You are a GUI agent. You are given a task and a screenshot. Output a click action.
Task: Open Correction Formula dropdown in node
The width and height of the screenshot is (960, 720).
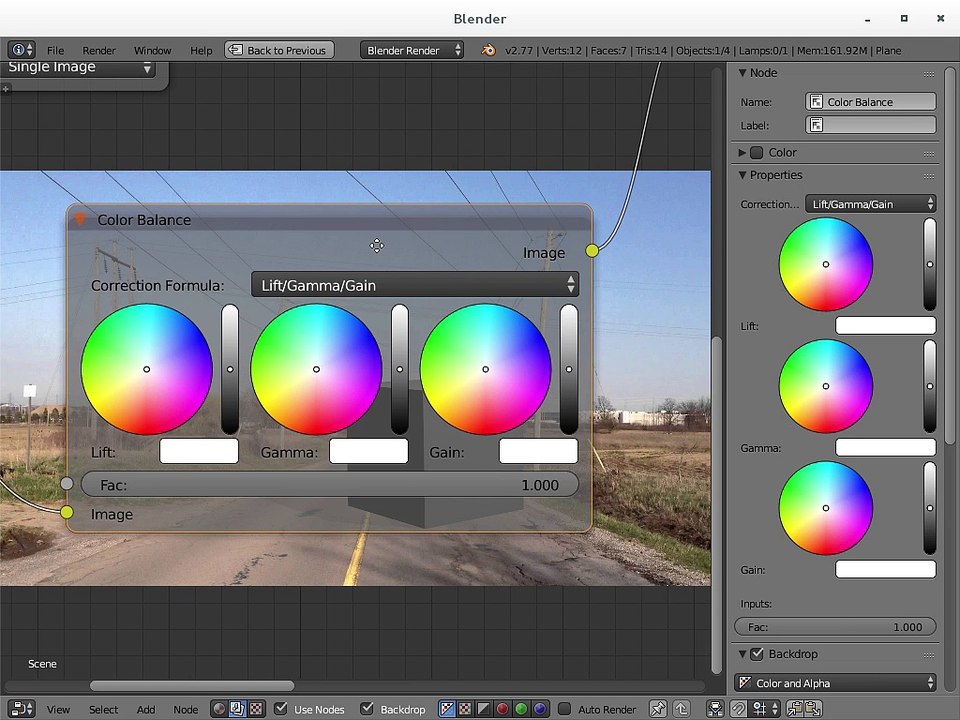(x=414, y=285)
